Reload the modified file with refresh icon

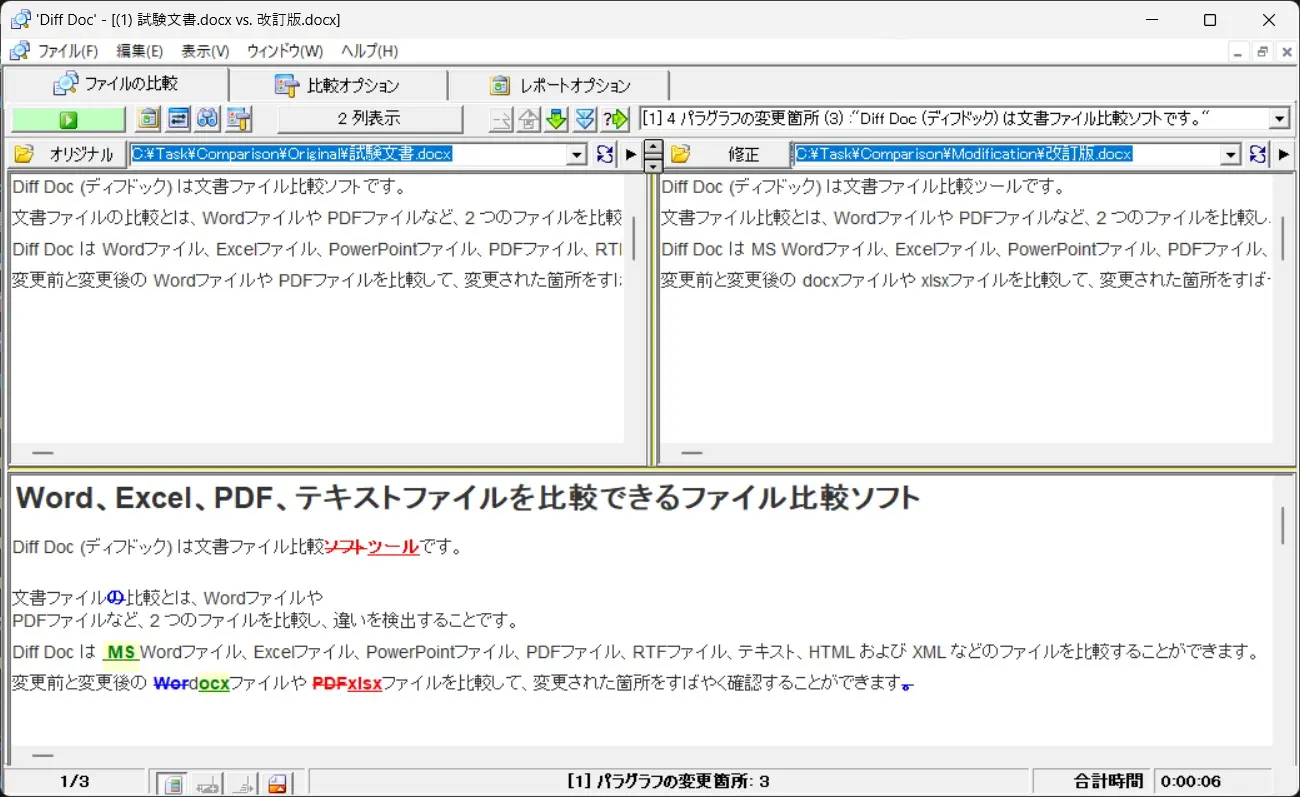pos(1258,154)
